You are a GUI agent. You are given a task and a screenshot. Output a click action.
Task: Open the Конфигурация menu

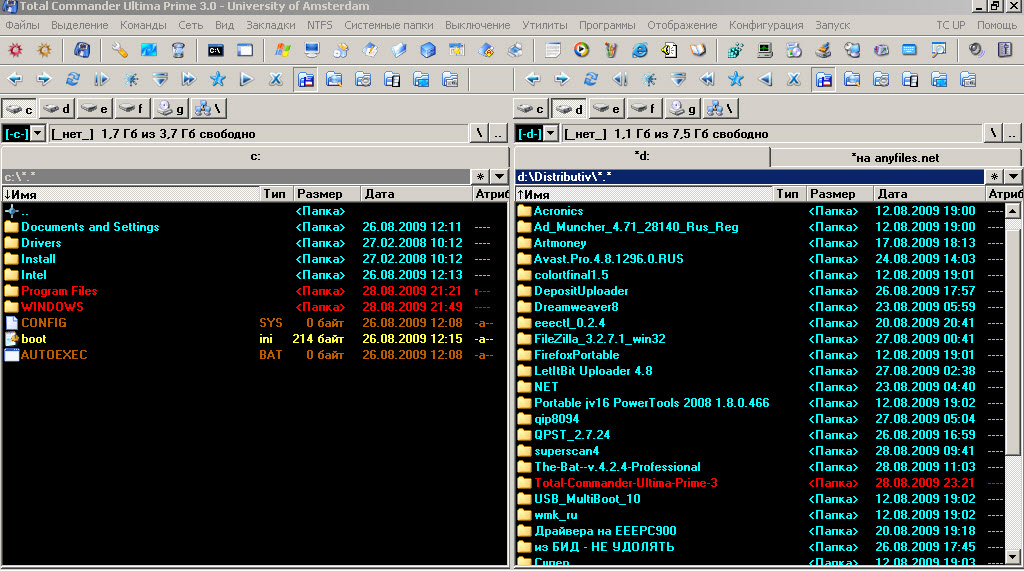(766, 25)
